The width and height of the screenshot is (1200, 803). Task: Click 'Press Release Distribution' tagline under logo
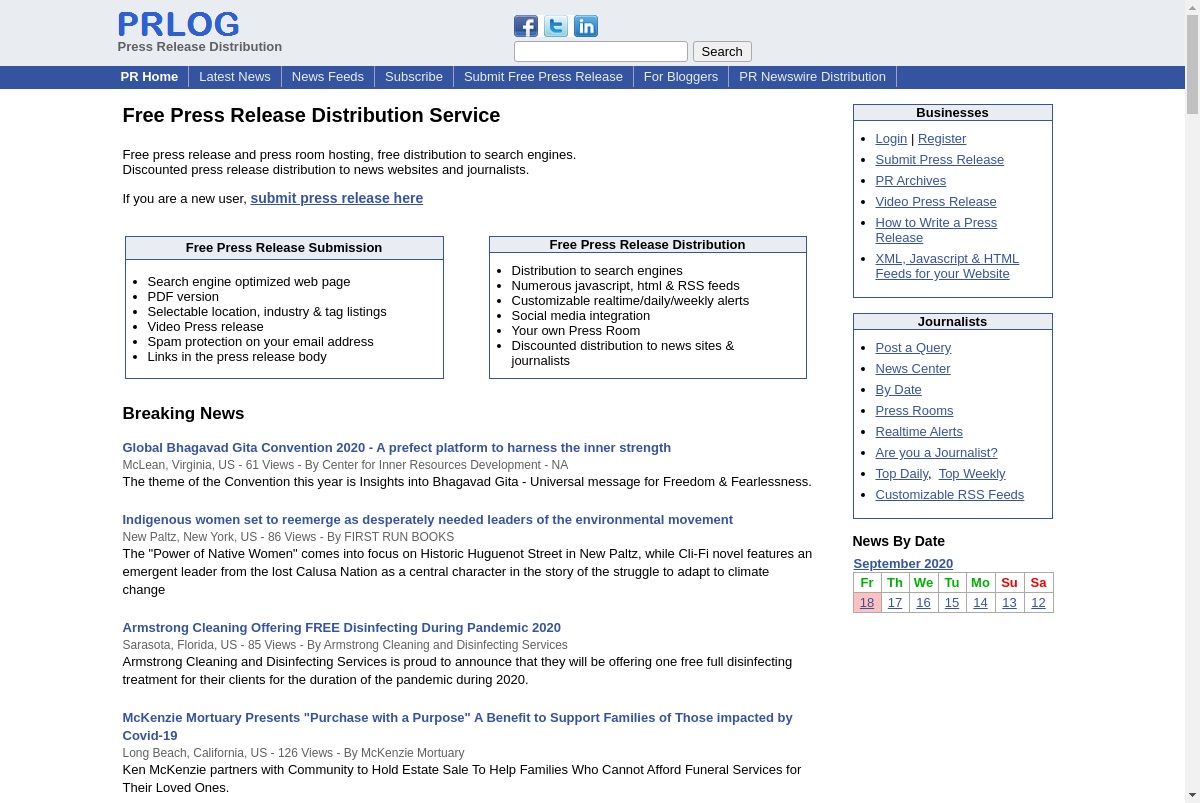click(x=200, y=47)
